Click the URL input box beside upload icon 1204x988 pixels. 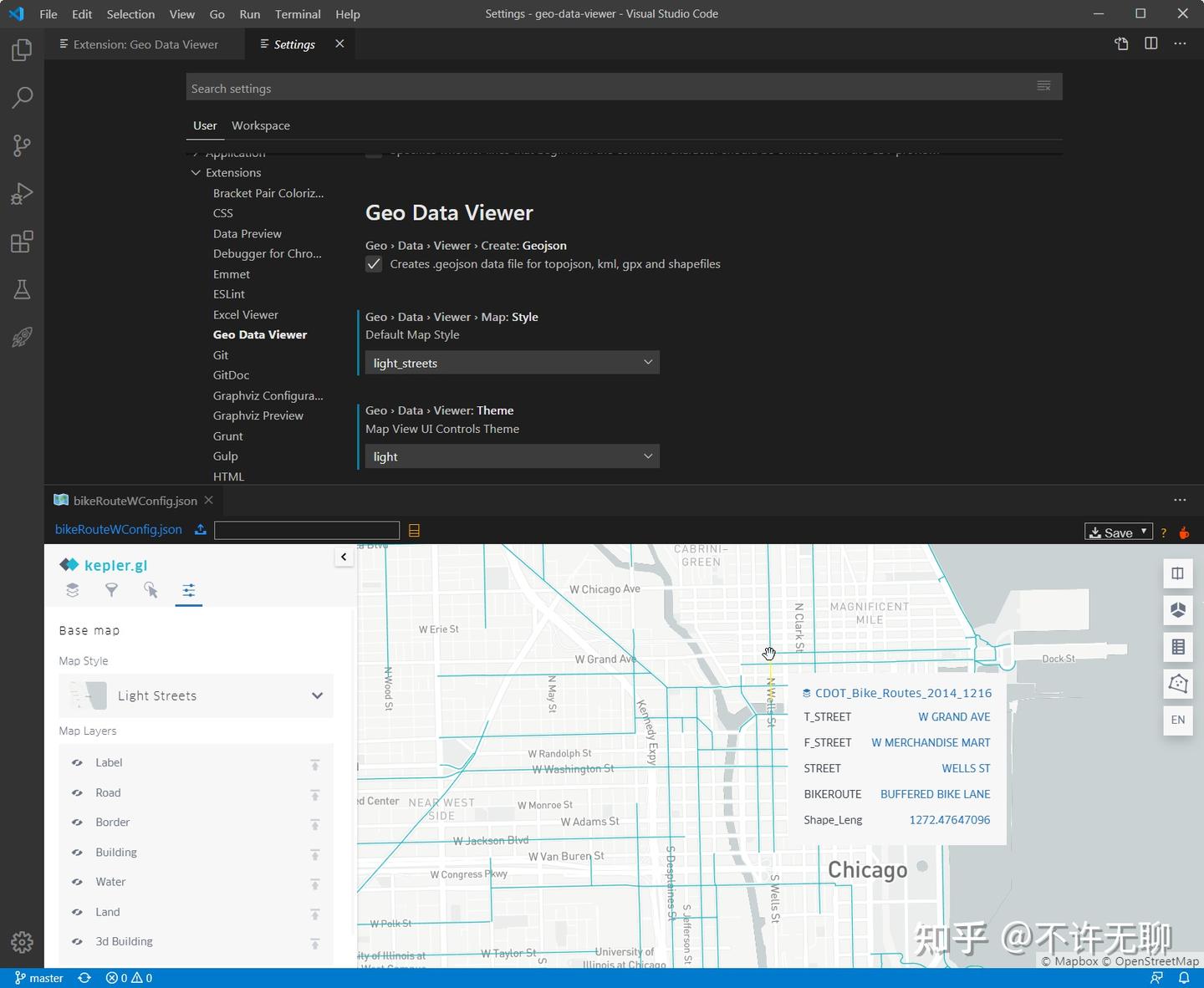pos(307,531)
